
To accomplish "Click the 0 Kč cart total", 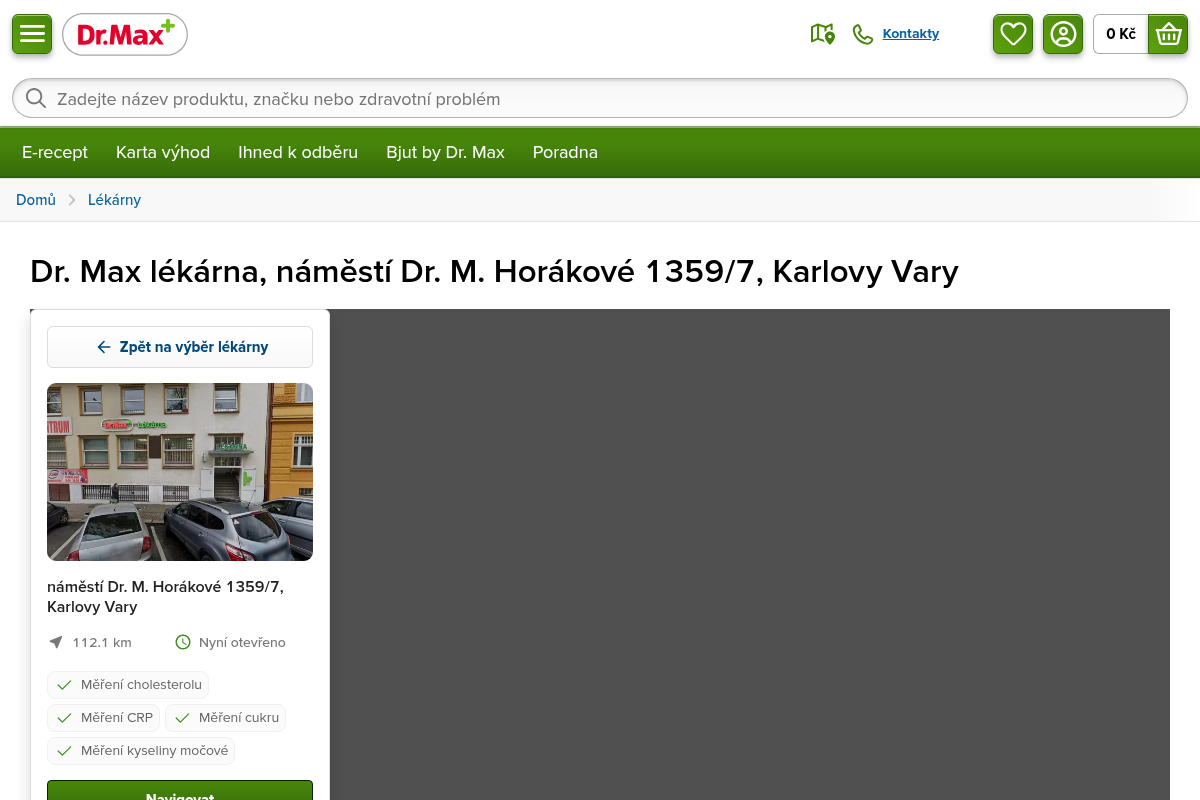I will coord(1121,34).
